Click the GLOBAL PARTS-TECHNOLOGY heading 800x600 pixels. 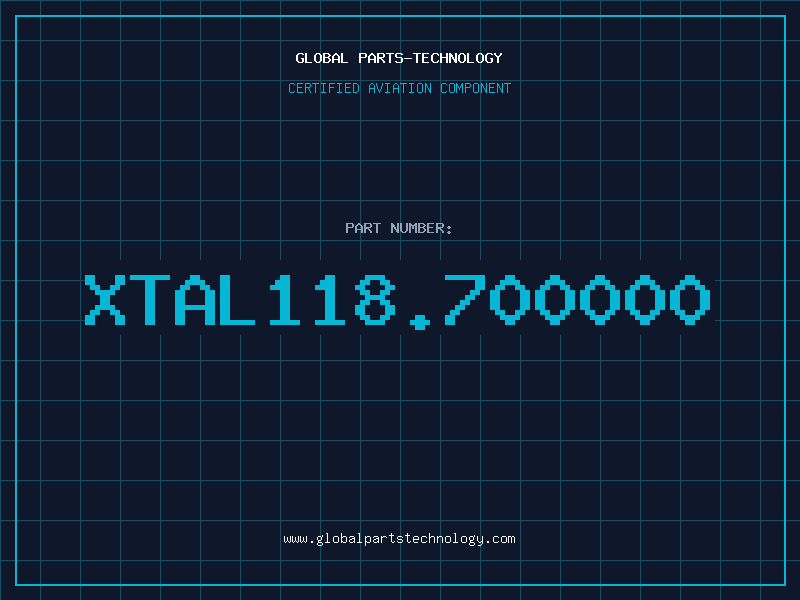tap(399, 58)
